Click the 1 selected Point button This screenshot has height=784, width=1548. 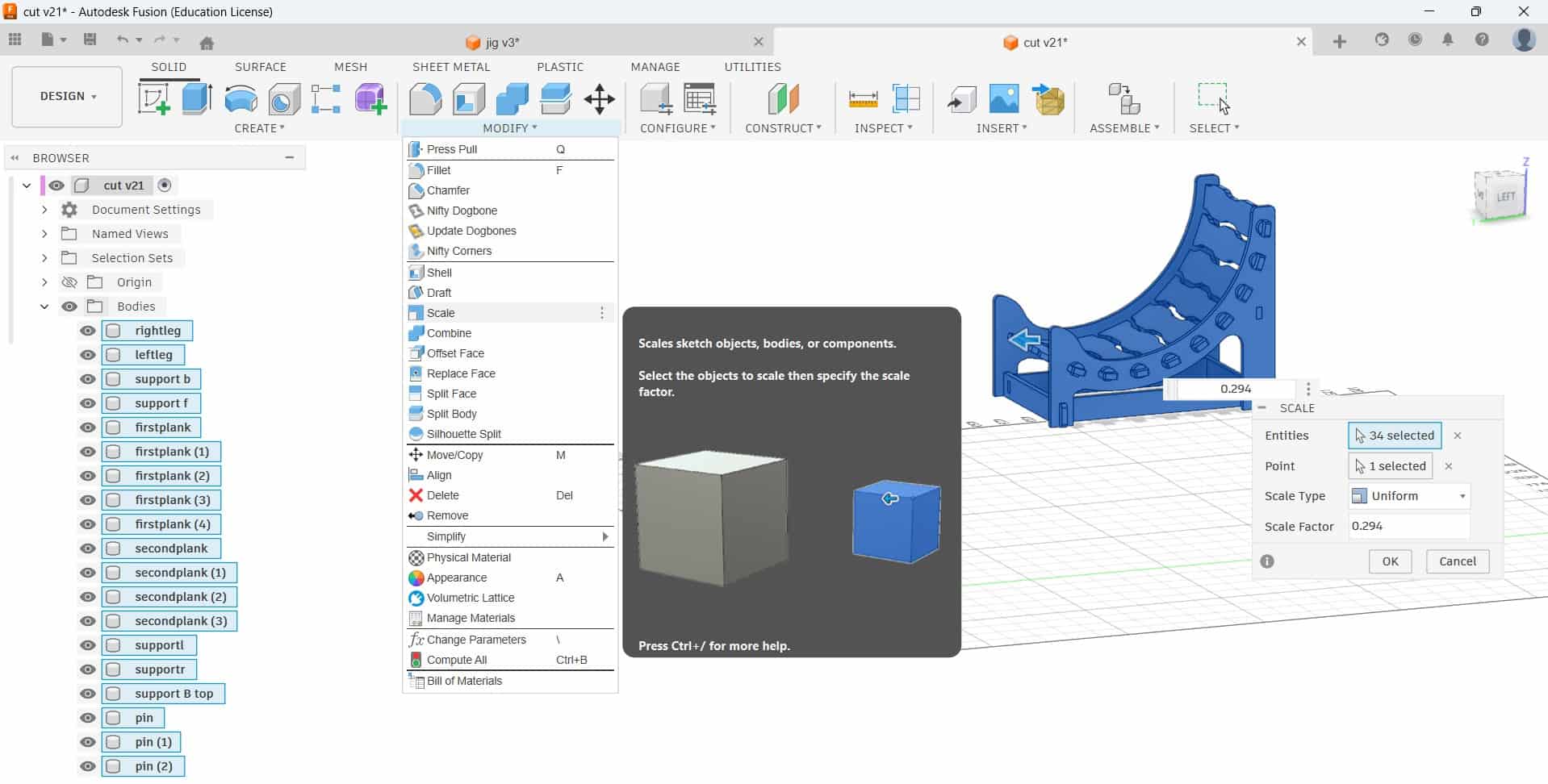point(1391,466)
